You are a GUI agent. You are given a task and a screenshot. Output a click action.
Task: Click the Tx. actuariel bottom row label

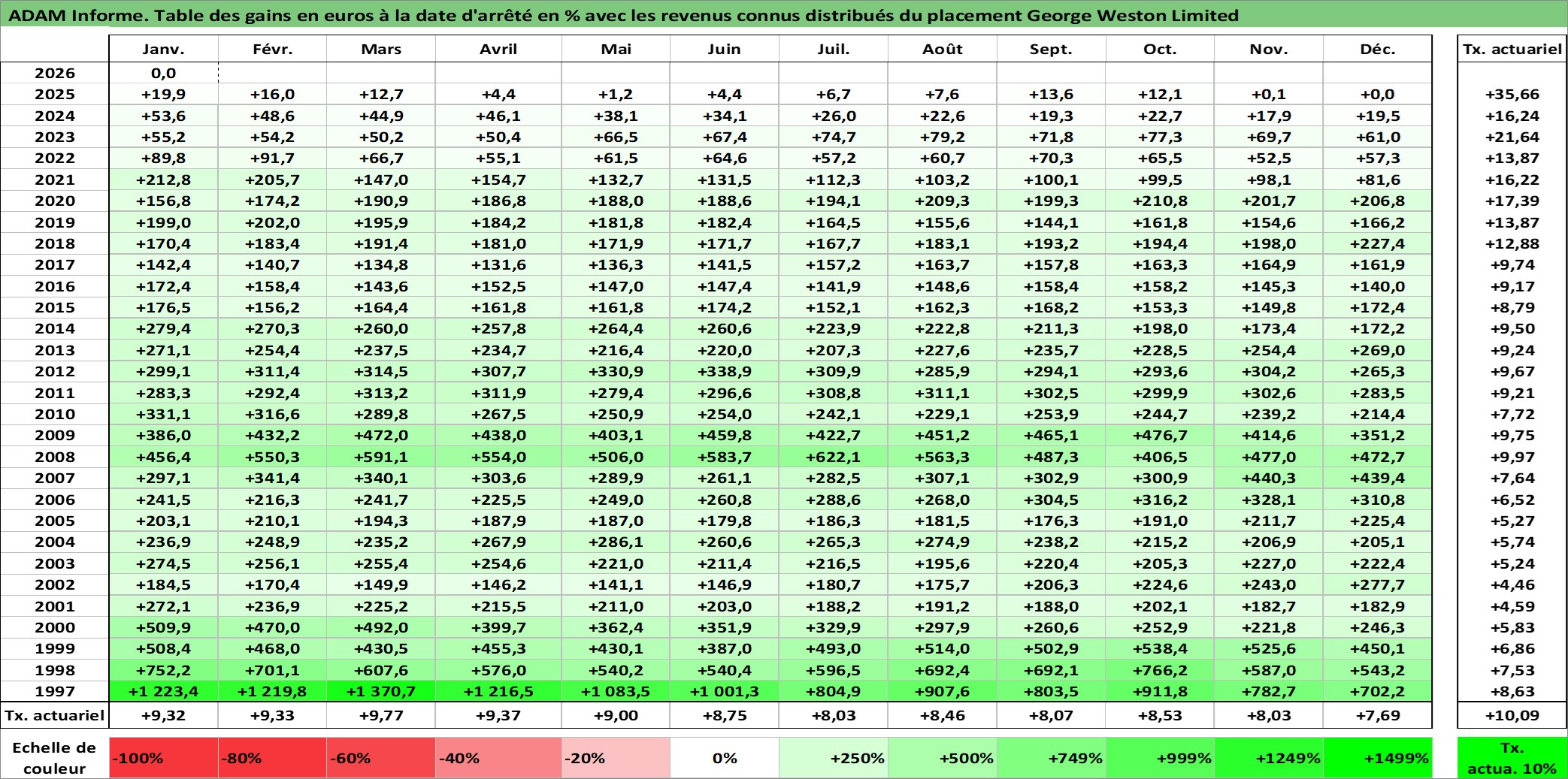pos(55,715)
